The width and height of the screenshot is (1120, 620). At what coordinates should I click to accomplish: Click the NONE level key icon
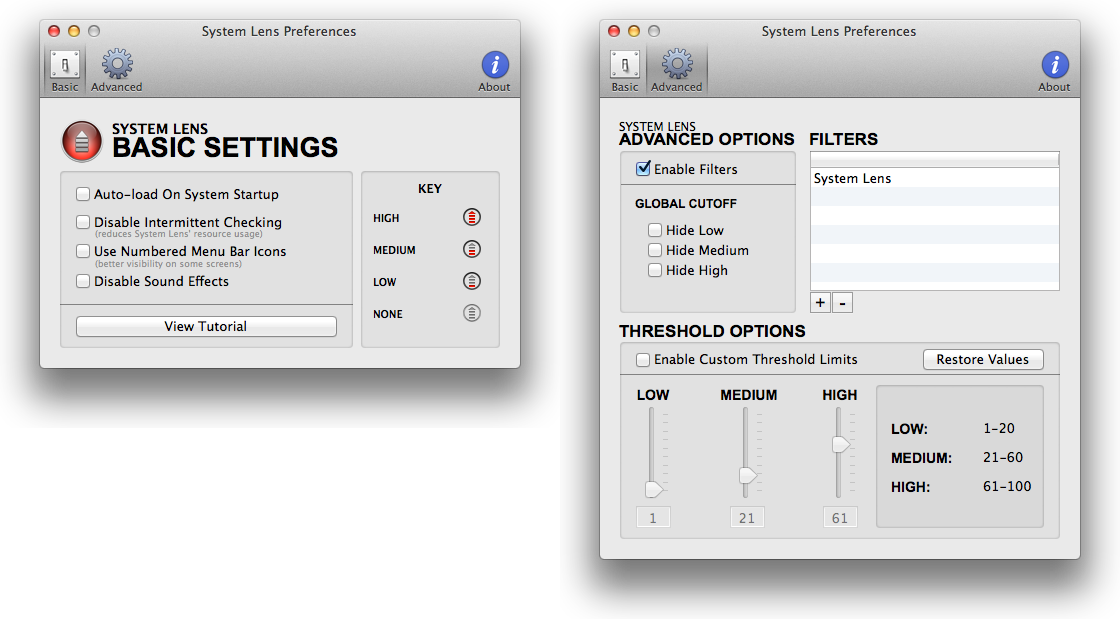(472, 313)
